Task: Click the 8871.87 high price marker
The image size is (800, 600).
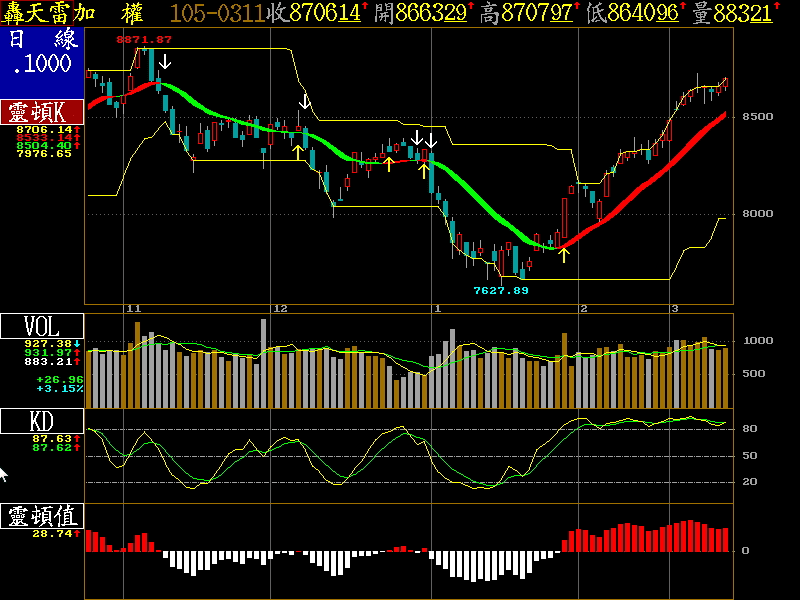Action: tap(144, 39)
